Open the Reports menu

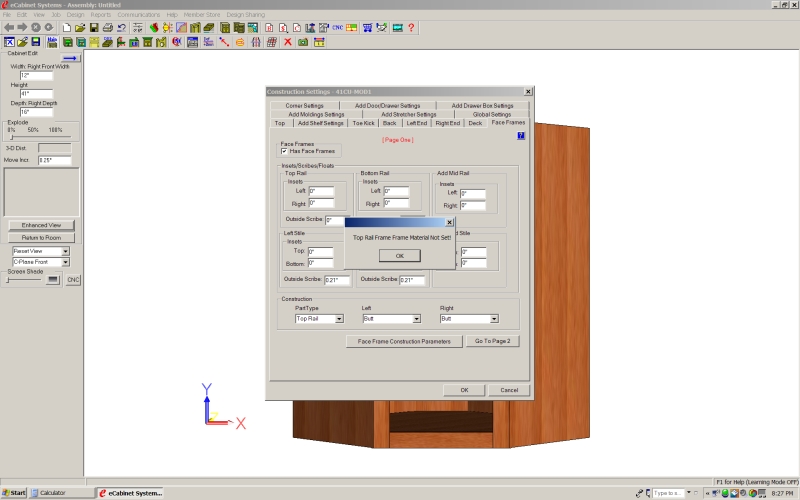(x=101, y=15)
